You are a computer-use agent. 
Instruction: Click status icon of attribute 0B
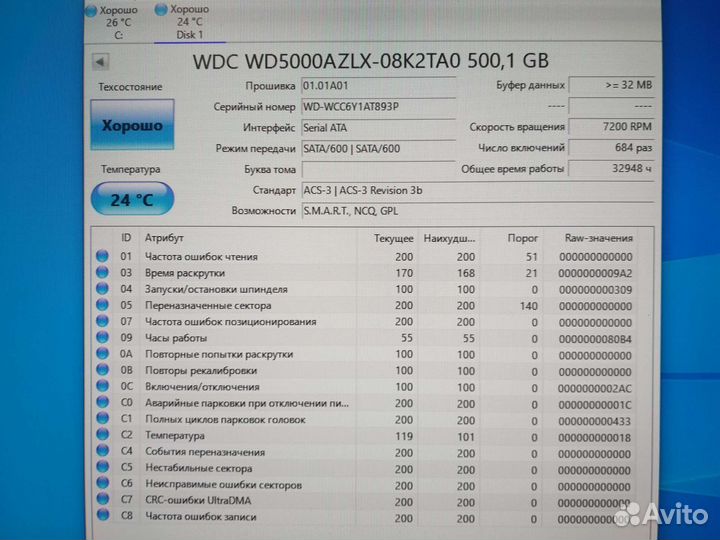point(102,370)
